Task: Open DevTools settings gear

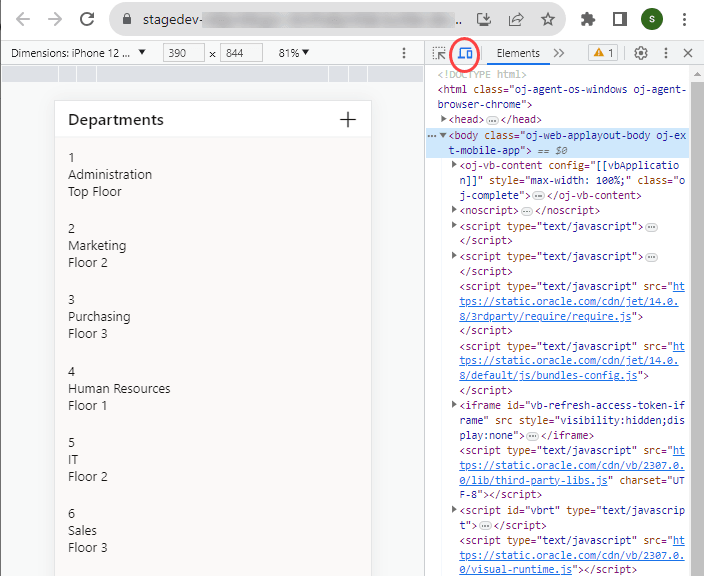Action: [641, 53]
